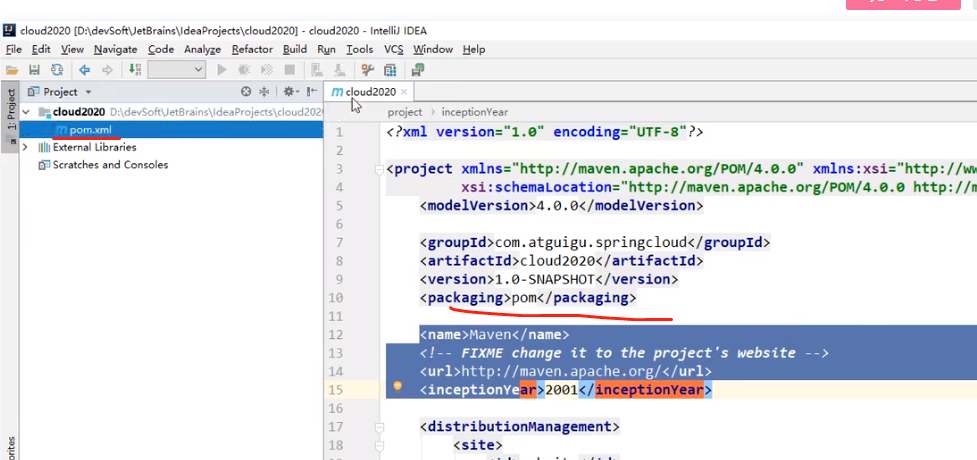
Task: Open the Build menu
Action: 295,49
